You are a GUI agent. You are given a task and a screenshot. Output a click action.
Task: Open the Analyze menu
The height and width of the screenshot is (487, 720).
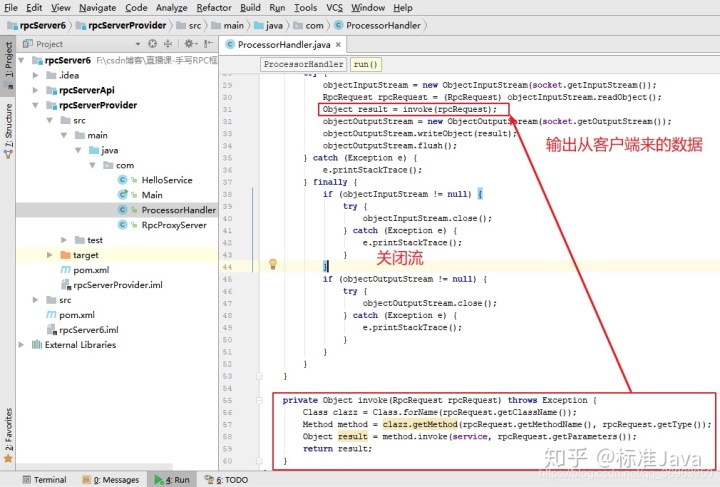pyautogui.click(x=171, y=8)
